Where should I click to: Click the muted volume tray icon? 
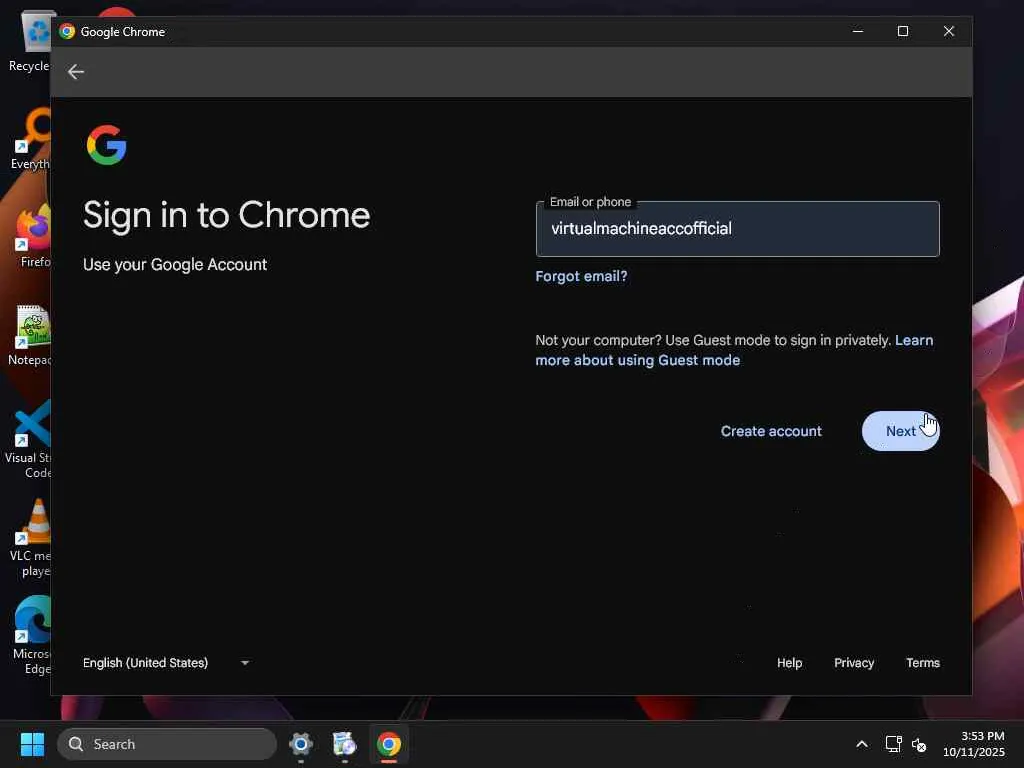919,744
